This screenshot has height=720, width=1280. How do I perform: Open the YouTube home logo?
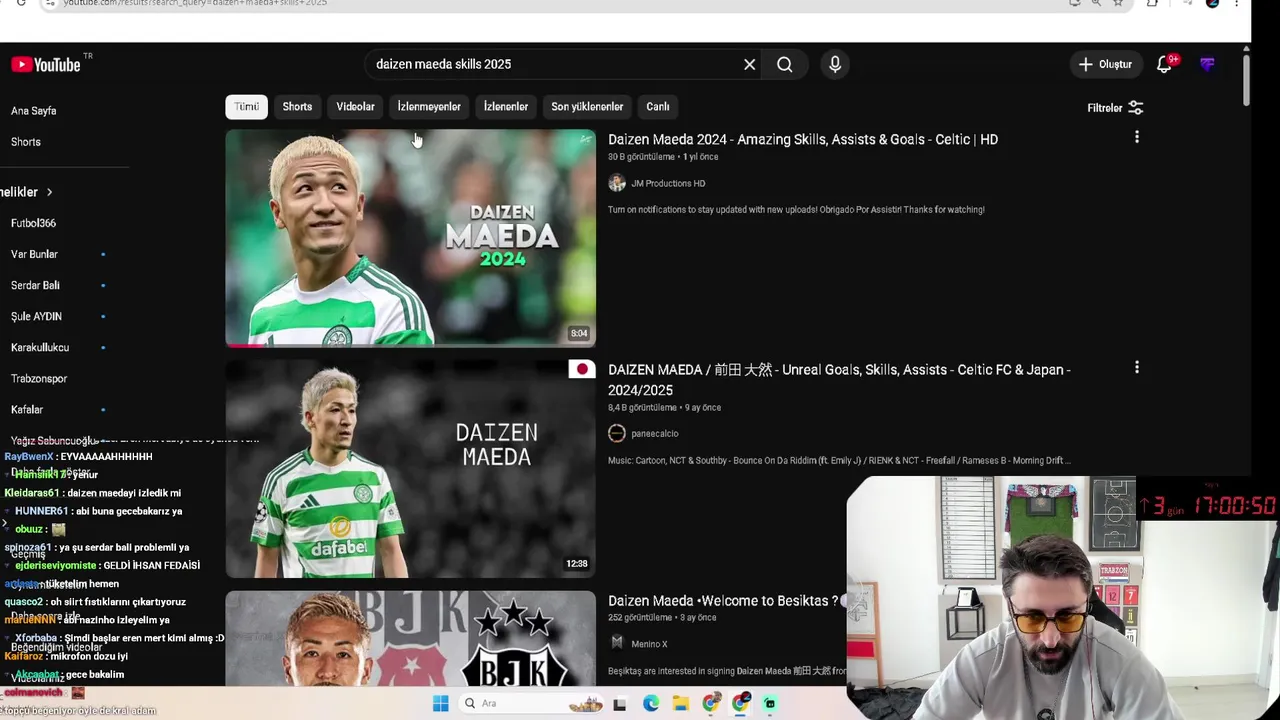pyautogui.click(x=46, y=65)
